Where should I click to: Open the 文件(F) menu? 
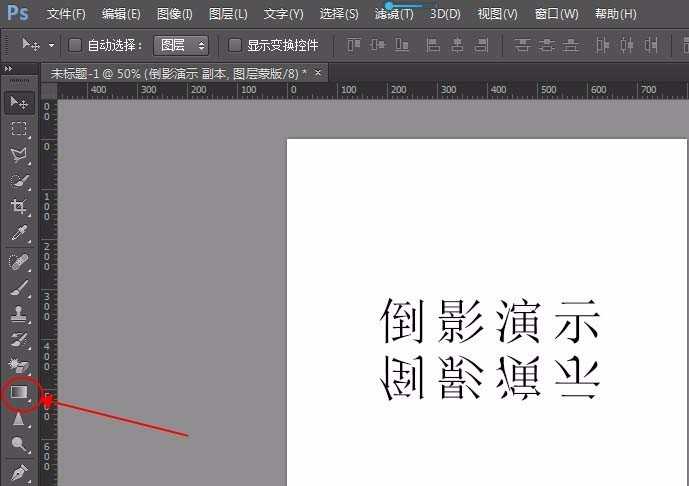point(66,14)
